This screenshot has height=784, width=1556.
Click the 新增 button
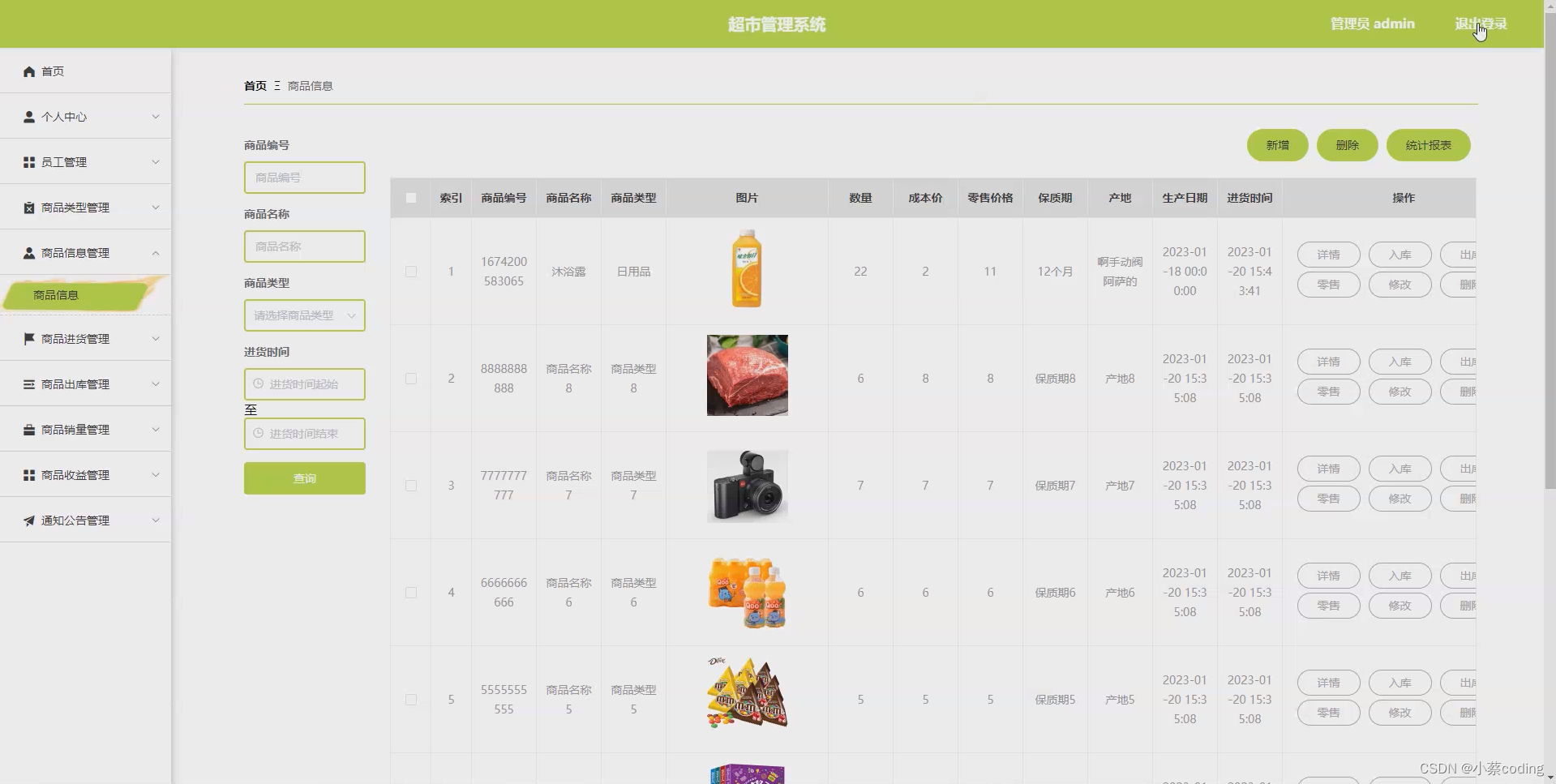1277,145
